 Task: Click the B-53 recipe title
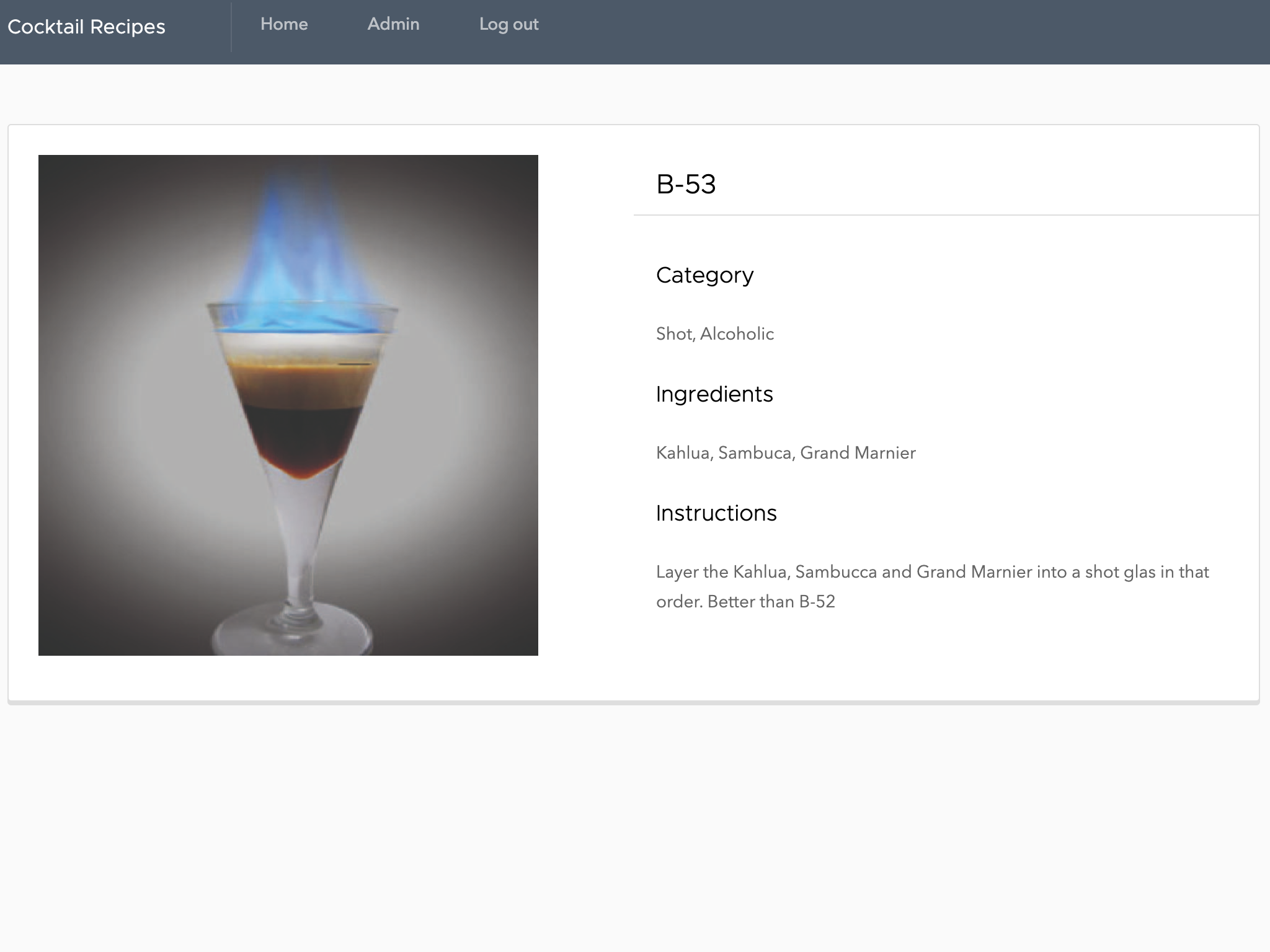(686, 184)
